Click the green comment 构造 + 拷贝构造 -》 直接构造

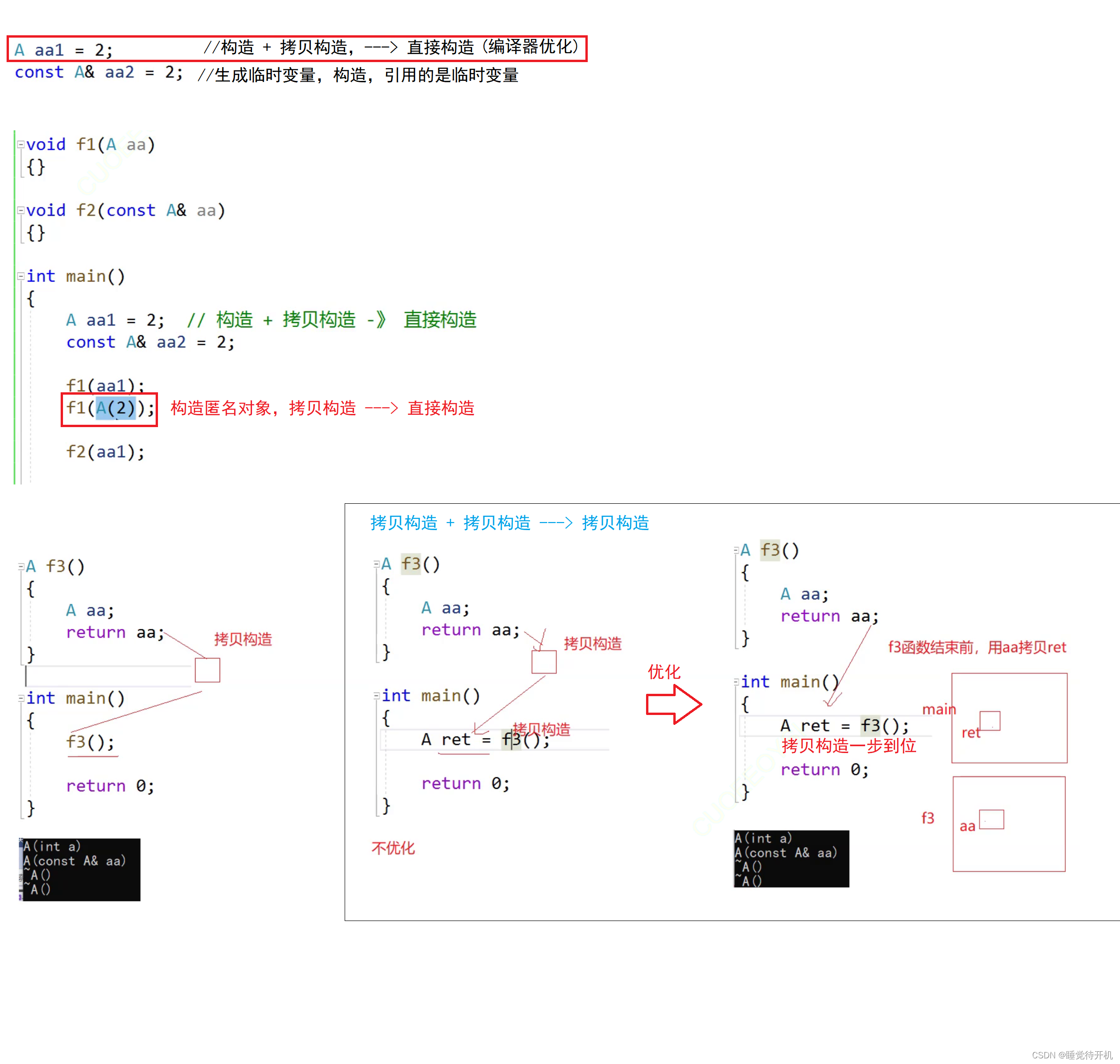tap(332, 320)
